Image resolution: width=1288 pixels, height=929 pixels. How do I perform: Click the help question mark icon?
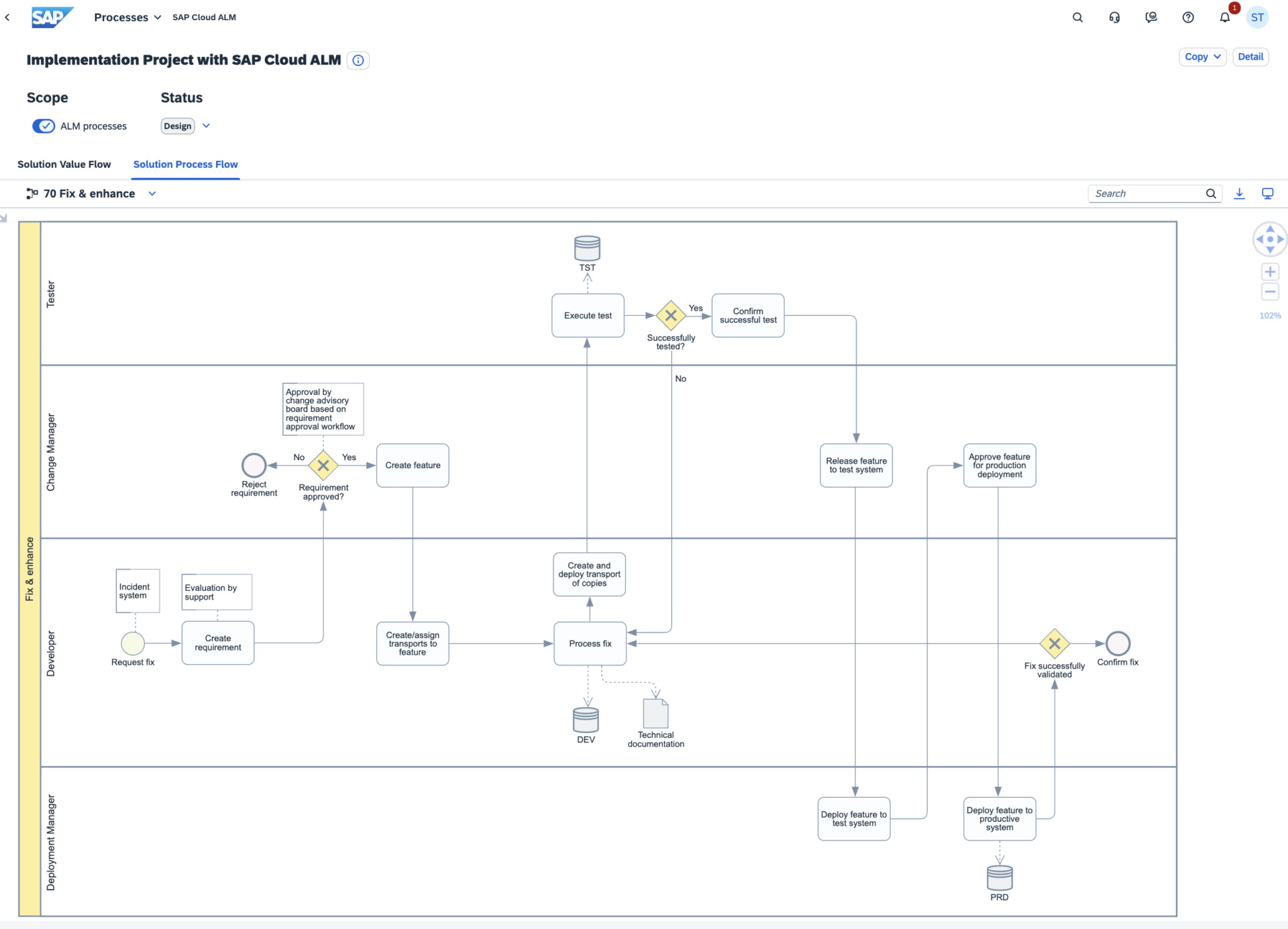[x=1188, y=17]
